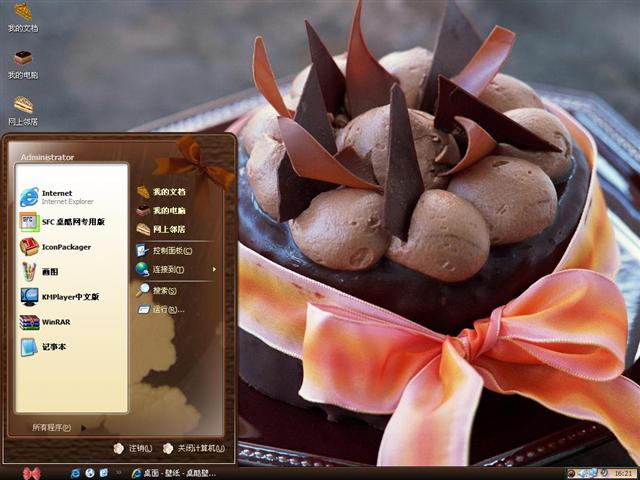
Task: Open 我的电脑 in Start menu right pane
Action: [x=161, y=211]
